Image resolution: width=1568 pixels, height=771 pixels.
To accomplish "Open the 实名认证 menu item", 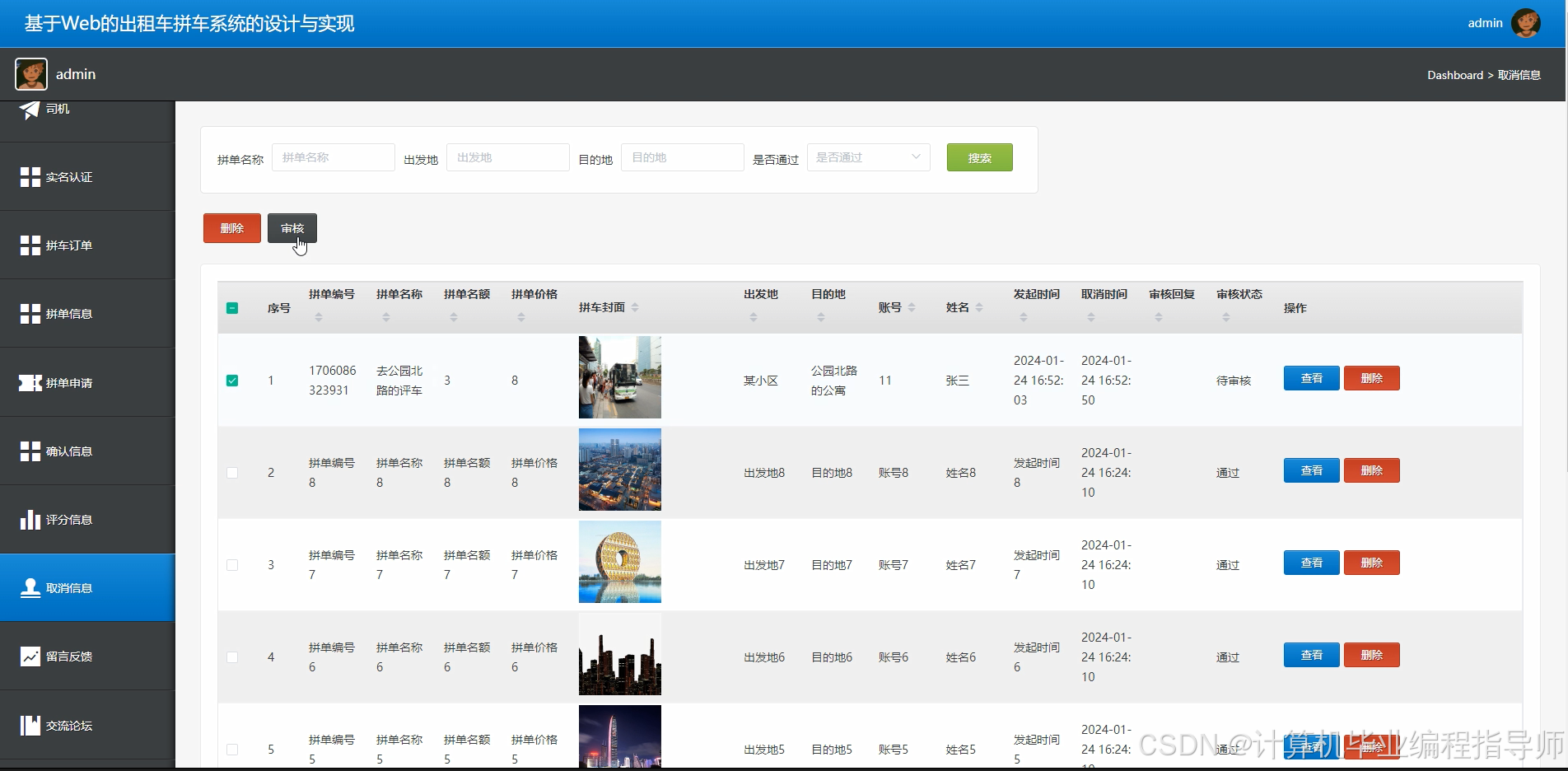I will (x=87, y=177).
